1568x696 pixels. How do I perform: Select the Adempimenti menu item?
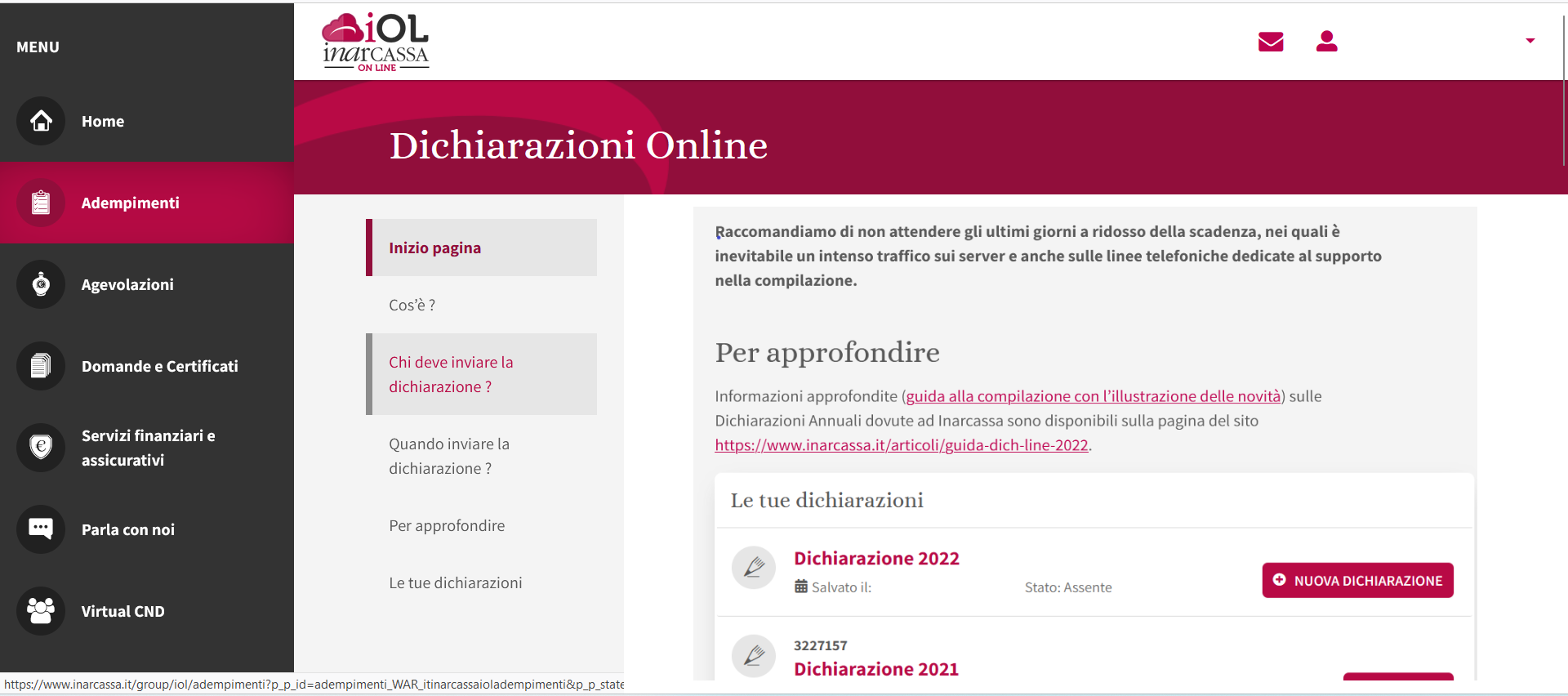click(147, 203)
